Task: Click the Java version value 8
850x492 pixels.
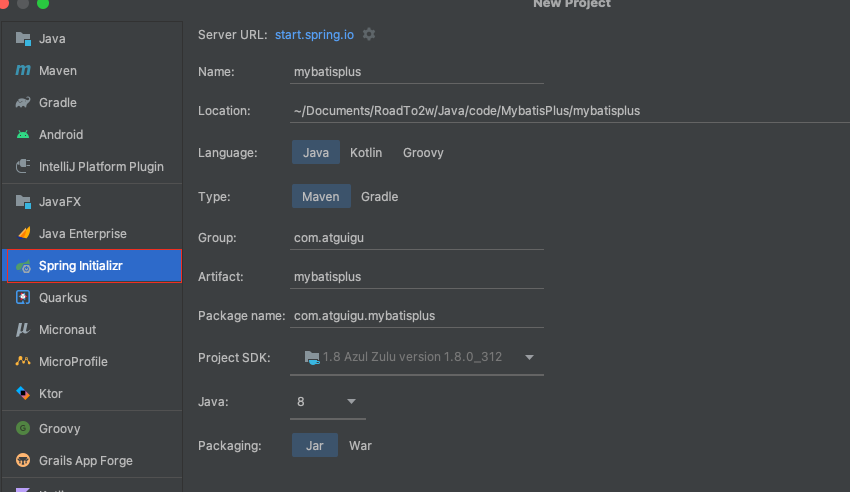Action: pyautogui.click(x=301, y=402)
